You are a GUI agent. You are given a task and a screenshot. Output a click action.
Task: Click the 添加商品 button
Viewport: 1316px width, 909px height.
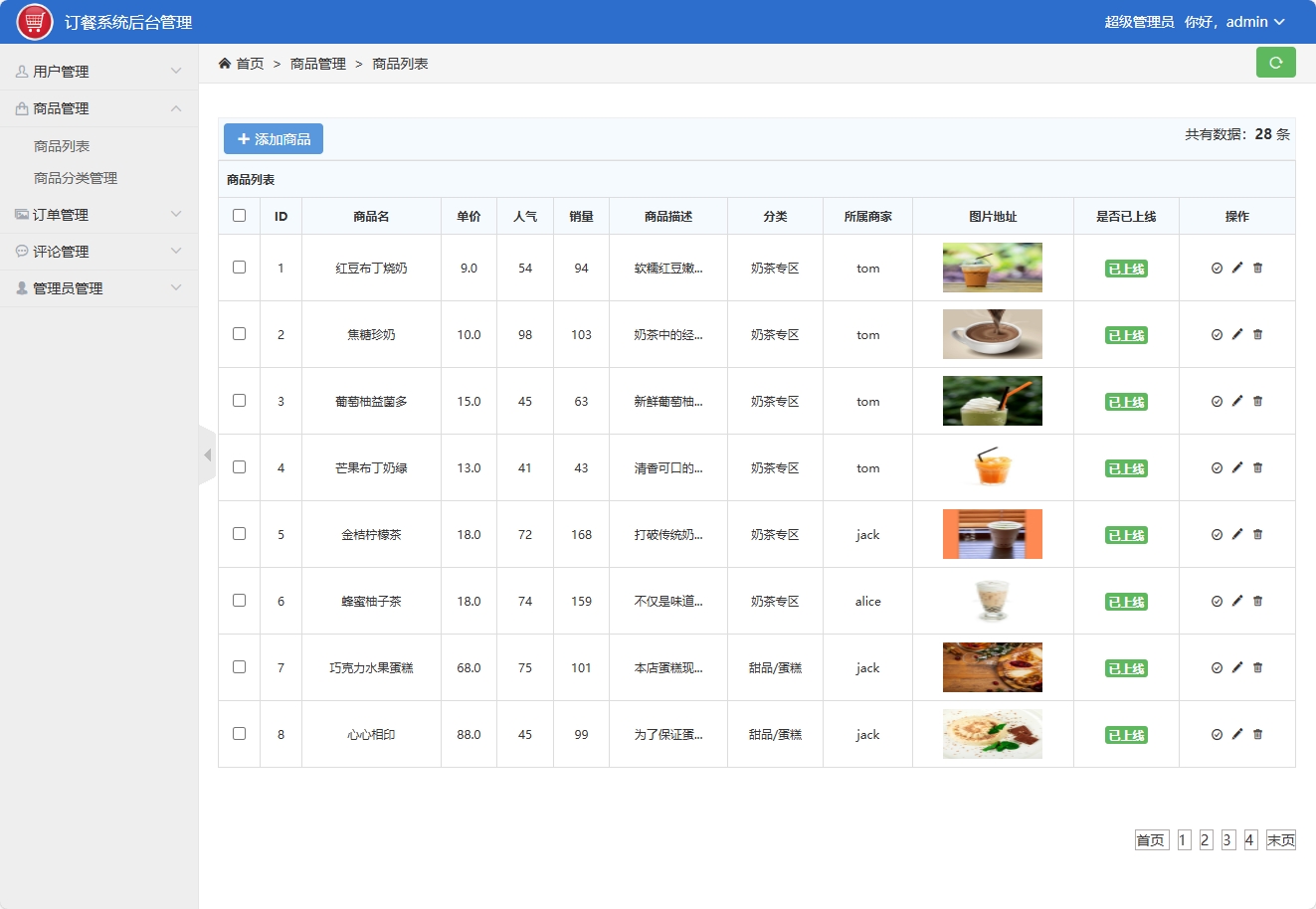pos(272,138)
